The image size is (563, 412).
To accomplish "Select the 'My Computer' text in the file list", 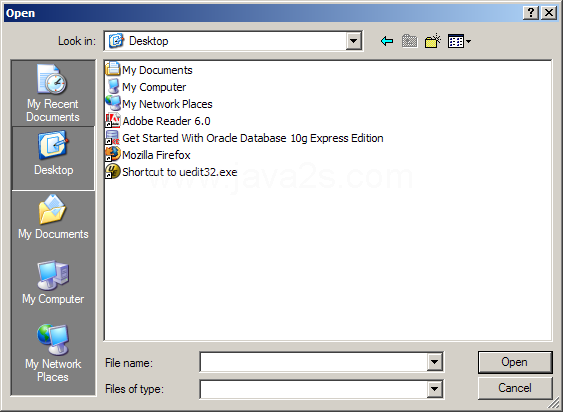I will [x=154, y=87].
